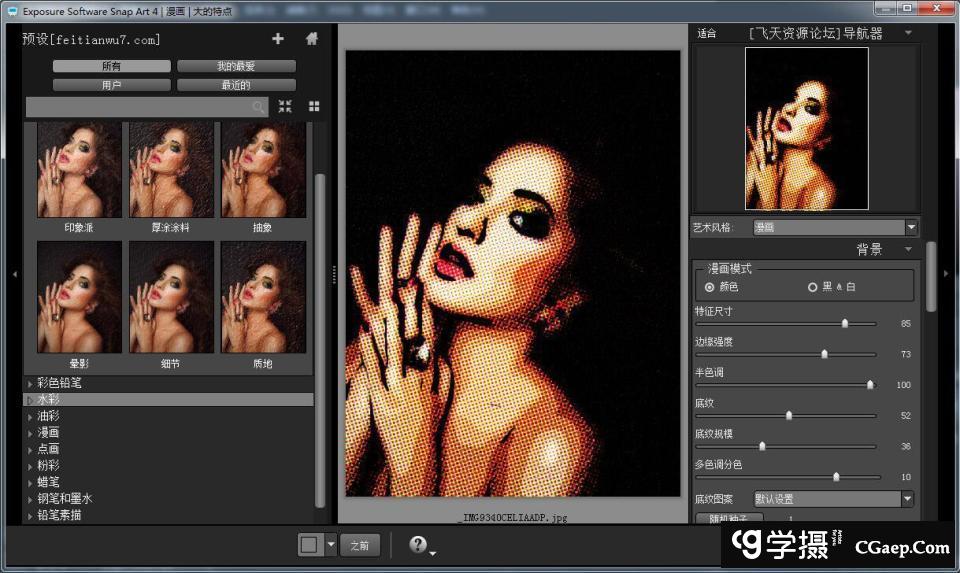Click the preview layout square icon
Viewport: 960px width, 573px height.
tap(310, 545)
